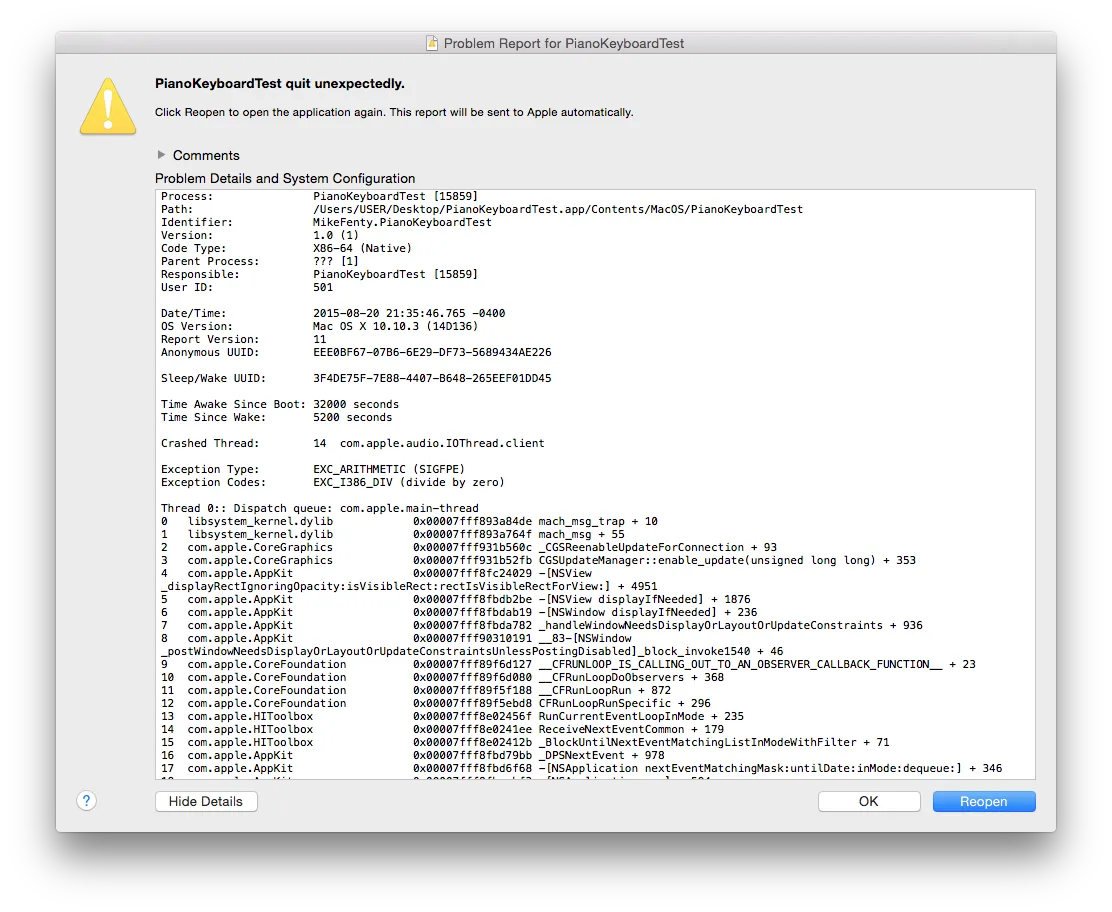
Task: Click stack frame 0 'mach_msg_trap + 10'
Action: [x=598, y=521]
